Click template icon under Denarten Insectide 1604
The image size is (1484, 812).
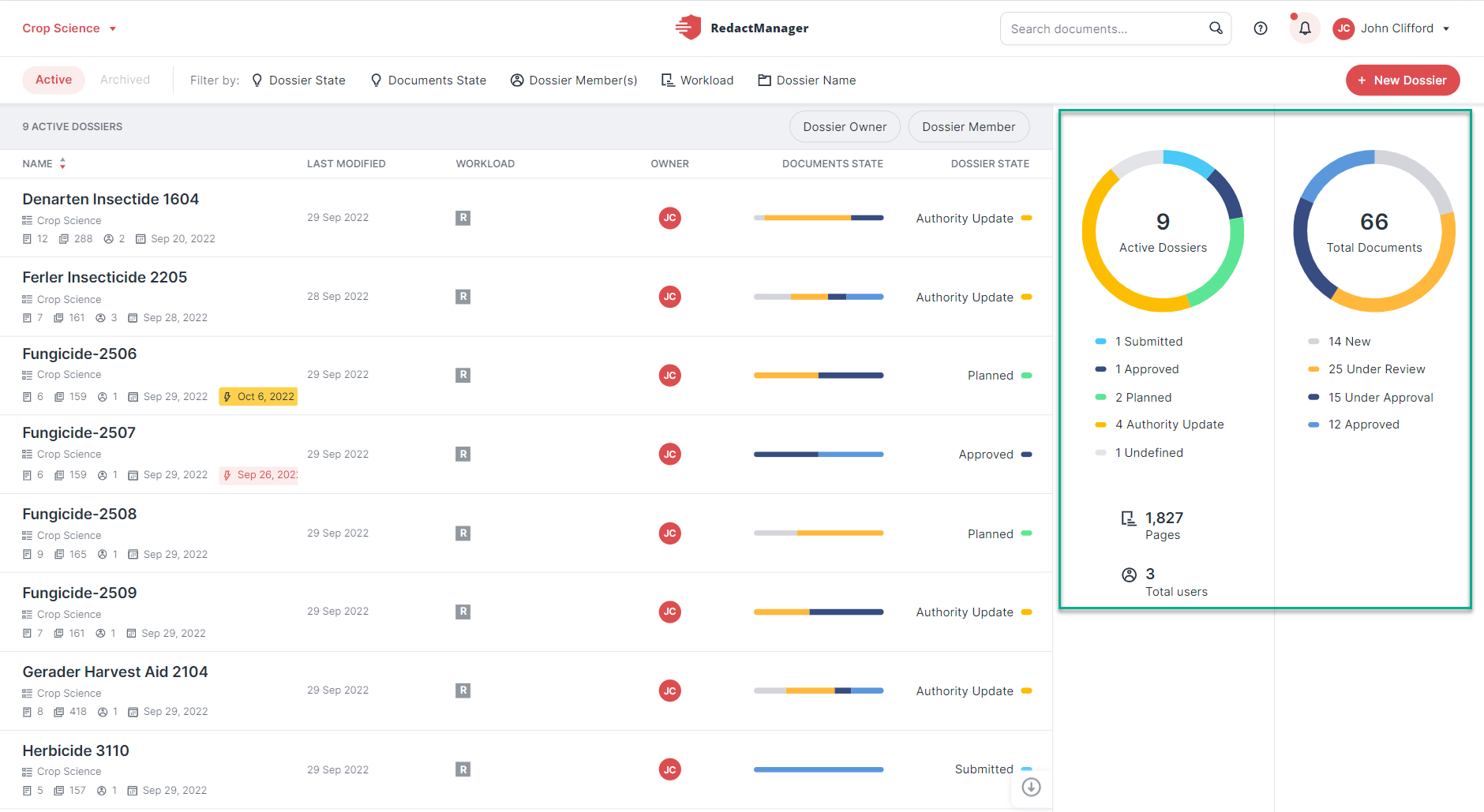coord(27,221)
